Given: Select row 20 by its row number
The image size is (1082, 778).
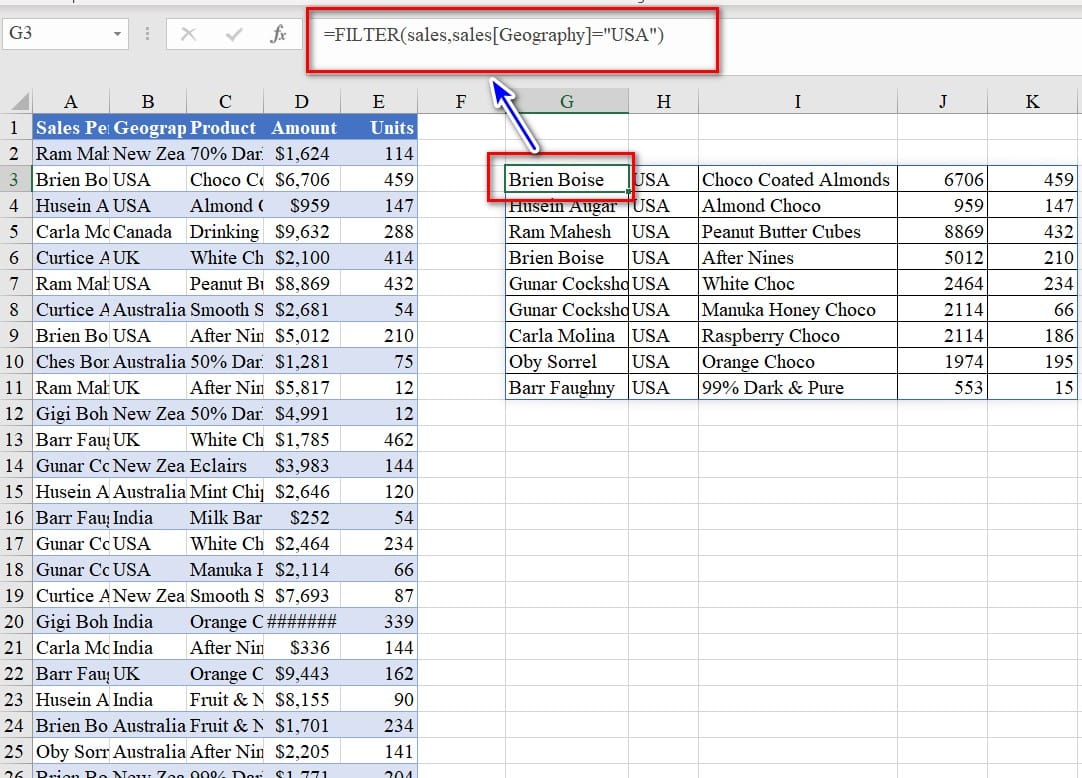Looking at the screenshot, I should pyautogui.click(x=15, y=622).
